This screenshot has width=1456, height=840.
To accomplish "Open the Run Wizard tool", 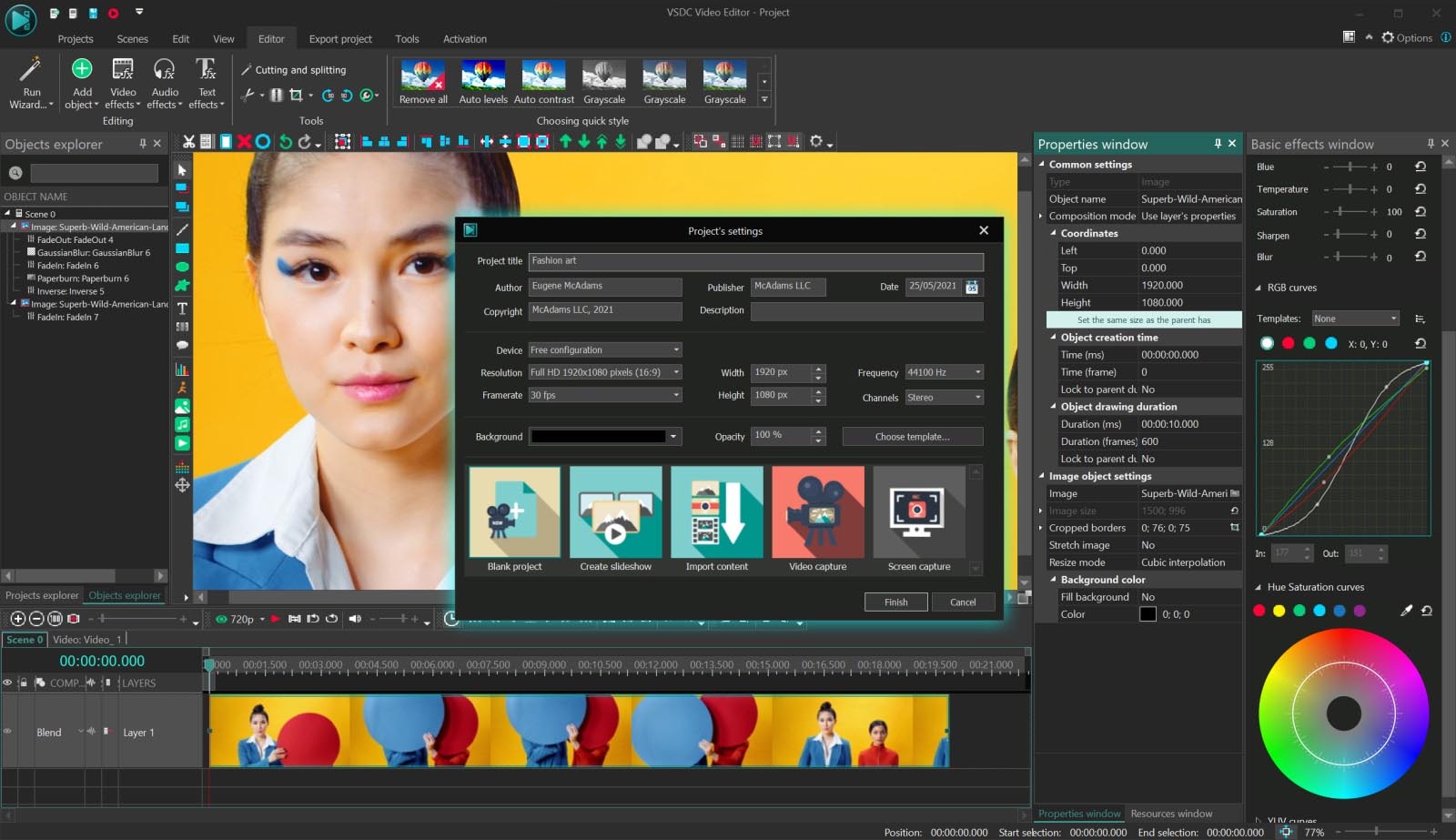I will [31, 82].
